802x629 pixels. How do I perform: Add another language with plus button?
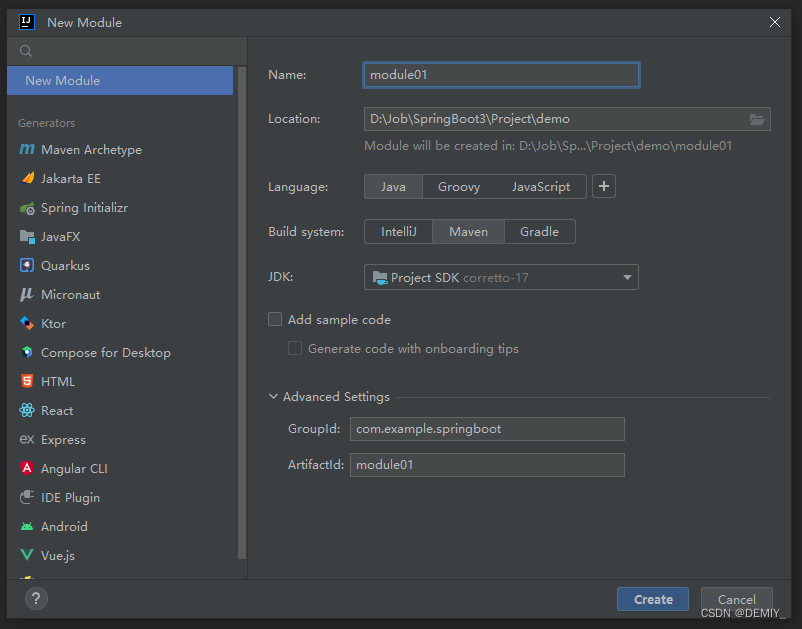coord(604,186)
